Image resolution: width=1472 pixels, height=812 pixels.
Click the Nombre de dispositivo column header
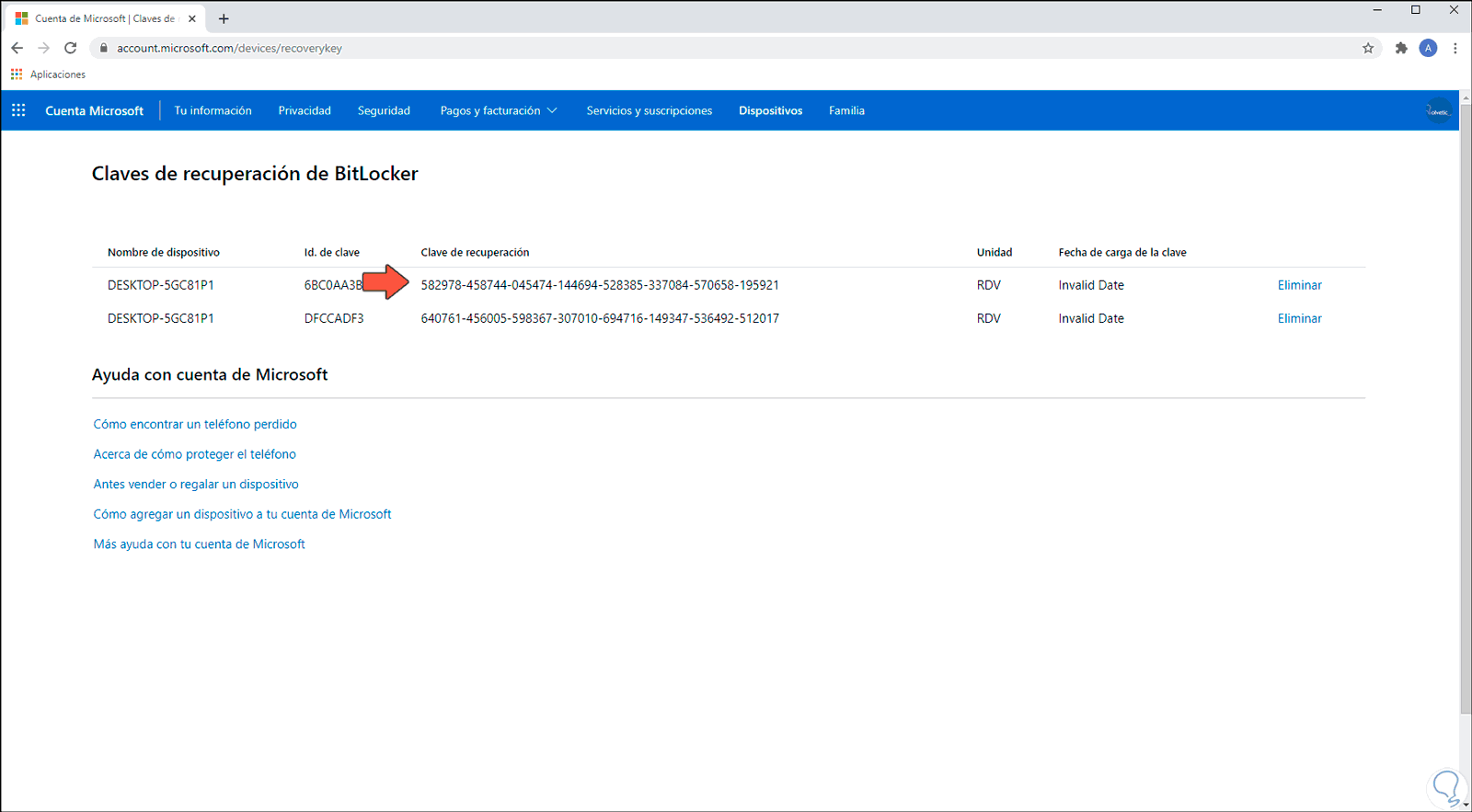[x=164, y=252]
